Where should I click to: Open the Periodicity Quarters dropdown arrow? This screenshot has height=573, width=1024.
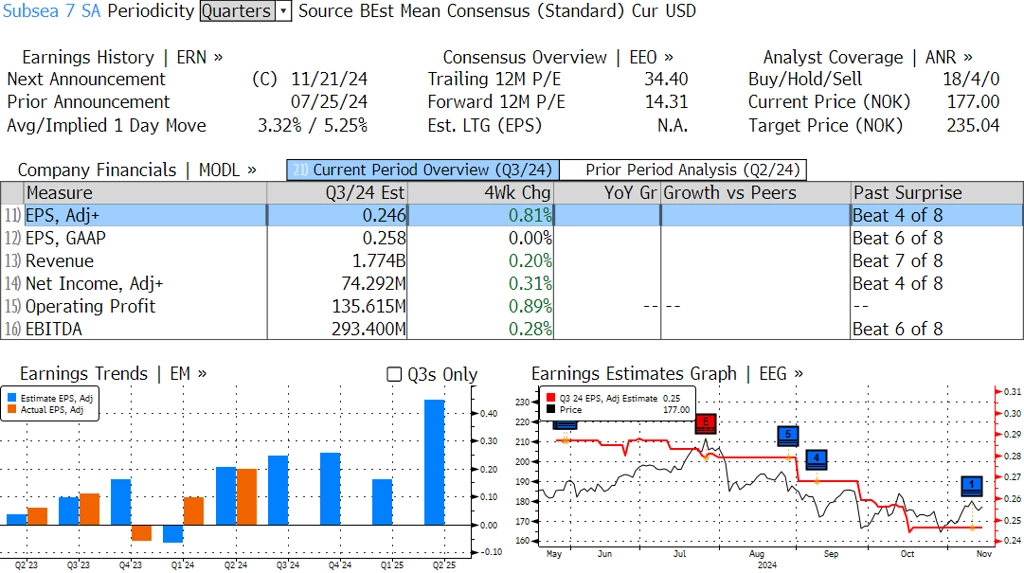tap(283, 11)
